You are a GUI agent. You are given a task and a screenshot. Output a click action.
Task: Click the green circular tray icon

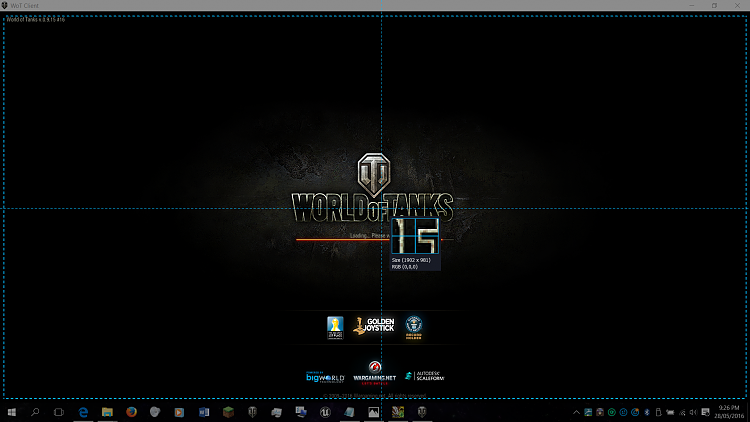coord(612,412)
